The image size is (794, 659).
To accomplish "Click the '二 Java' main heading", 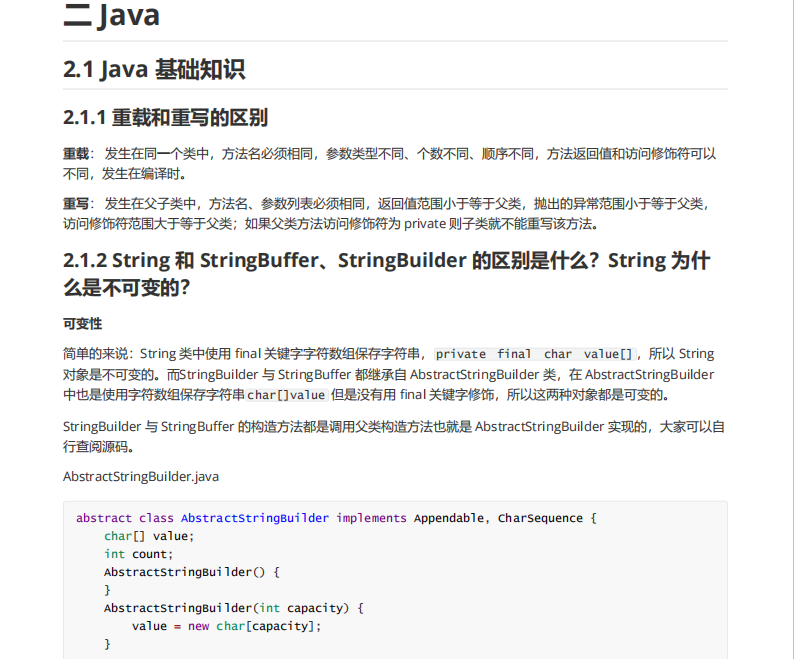I will point(111,15).
